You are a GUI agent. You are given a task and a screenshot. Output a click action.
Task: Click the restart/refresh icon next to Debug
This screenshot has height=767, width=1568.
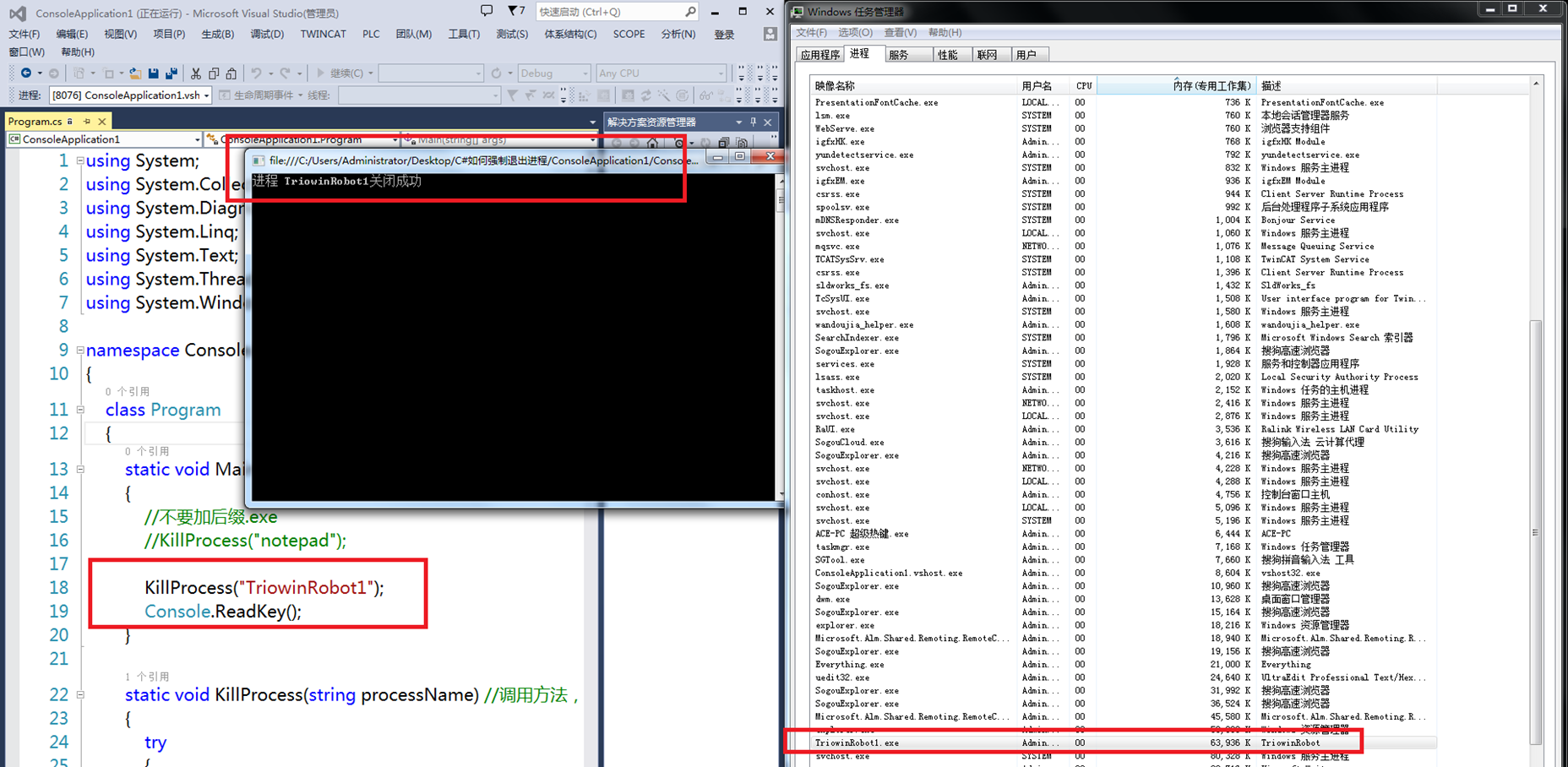pyautogui.click(x=497, y=73)
